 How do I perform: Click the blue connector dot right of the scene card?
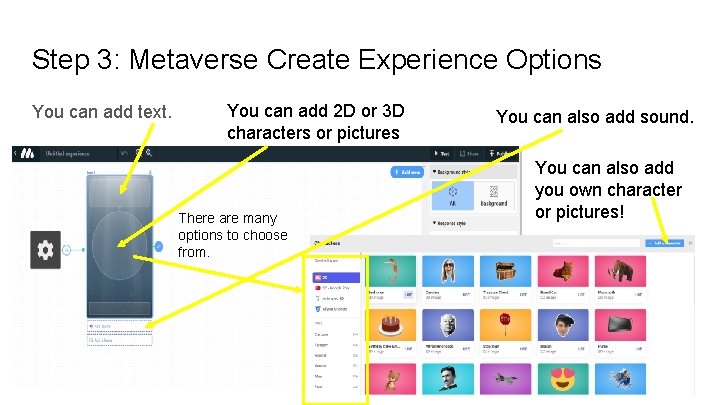click(158, 247)
